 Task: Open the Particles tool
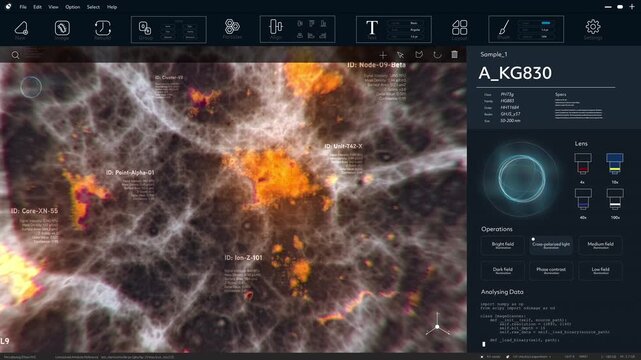coord(232,27)
